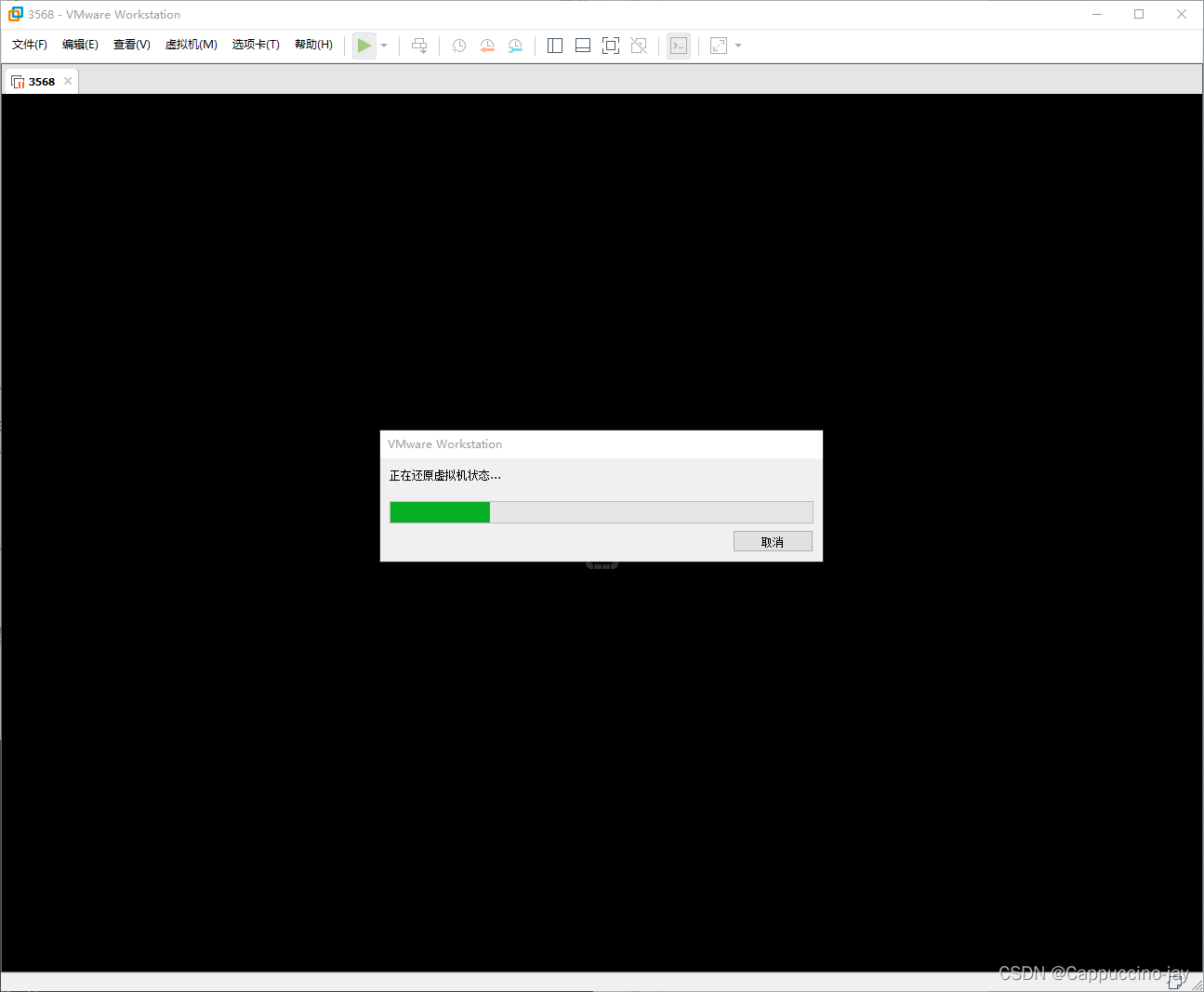Power on the virtual machine with the green play button

[364, 46]
